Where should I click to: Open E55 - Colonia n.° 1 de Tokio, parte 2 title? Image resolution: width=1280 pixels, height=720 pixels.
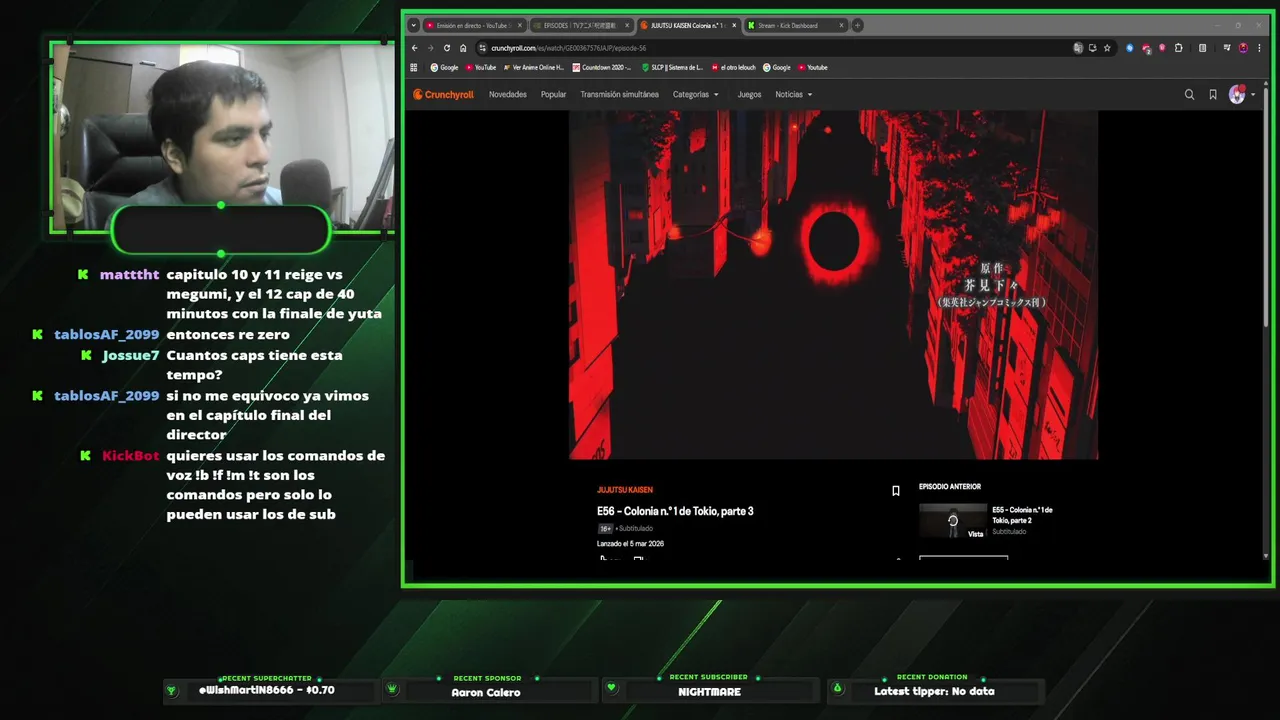pyautogui.click(x=1022, y=515)
